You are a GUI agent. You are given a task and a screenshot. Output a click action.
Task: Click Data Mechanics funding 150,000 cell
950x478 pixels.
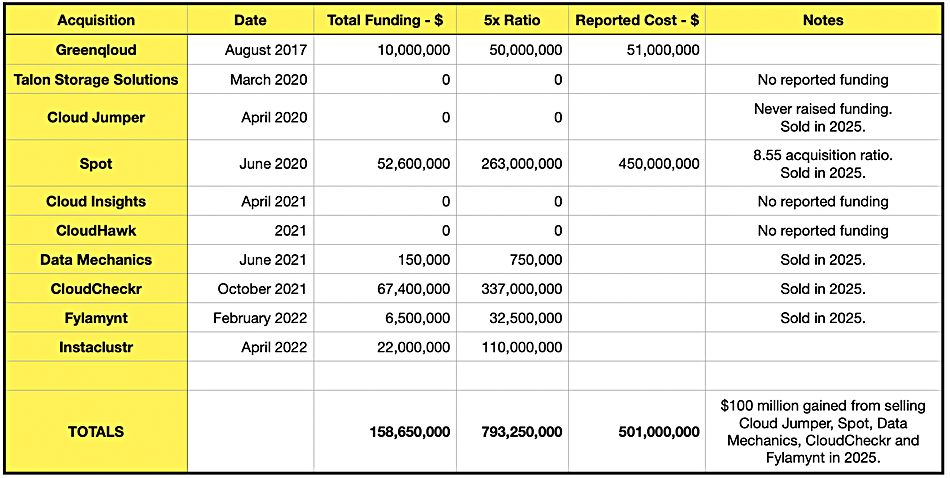[385, 260]
